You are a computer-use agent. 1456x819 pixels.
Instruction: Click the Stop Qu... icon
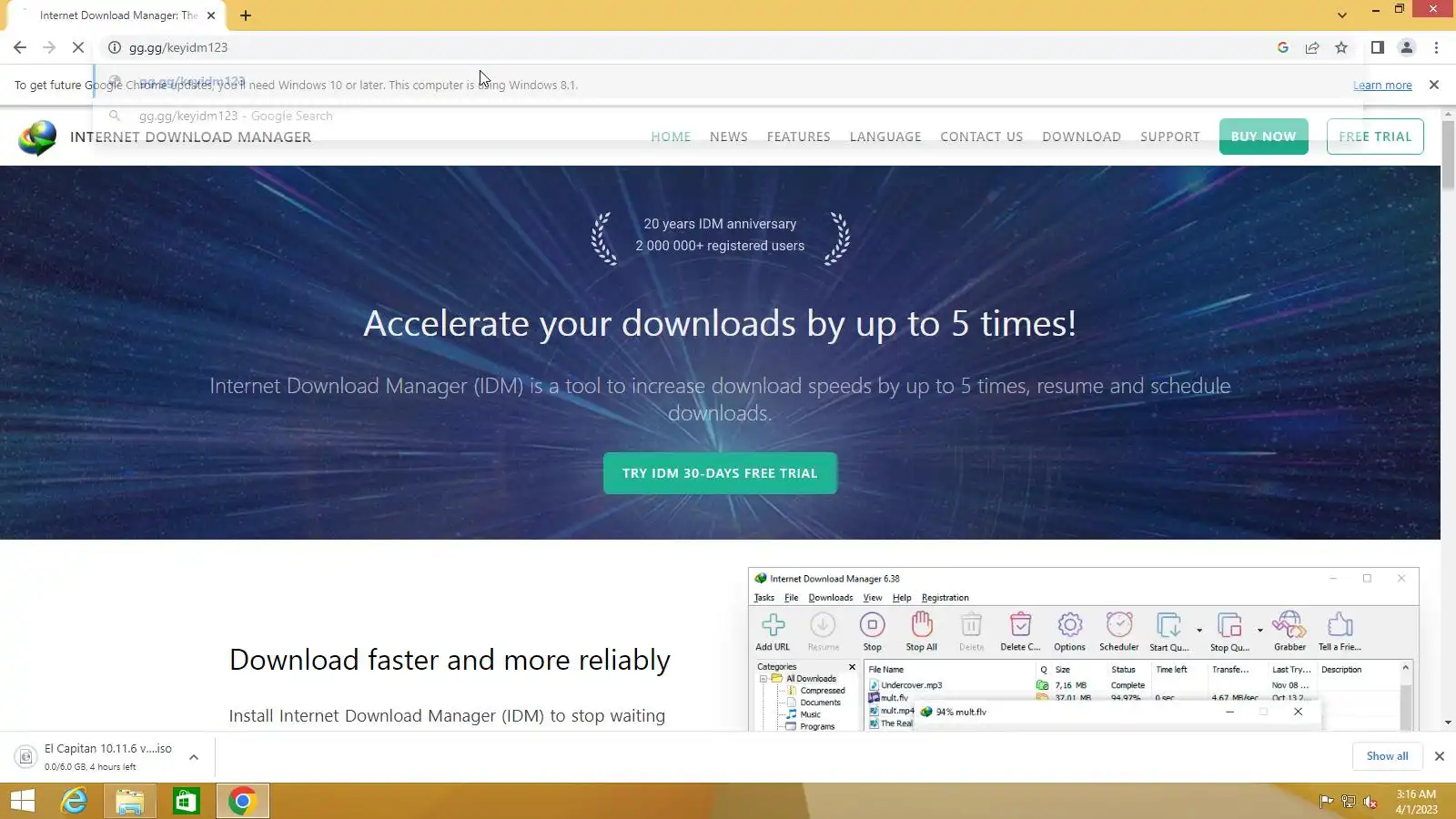(x=1229, y=631)
